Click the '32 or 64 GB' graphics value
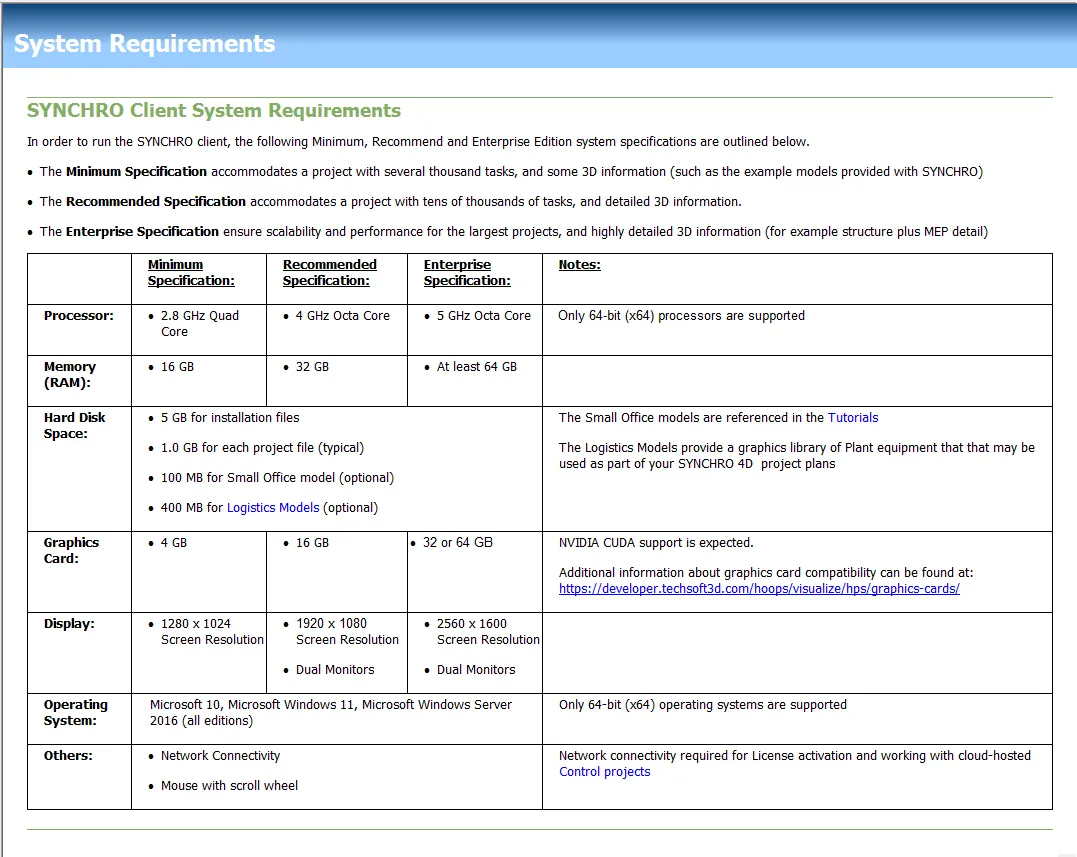Image resolution: width=1077 pixels, height=857 pixels. tap(457, 542)
